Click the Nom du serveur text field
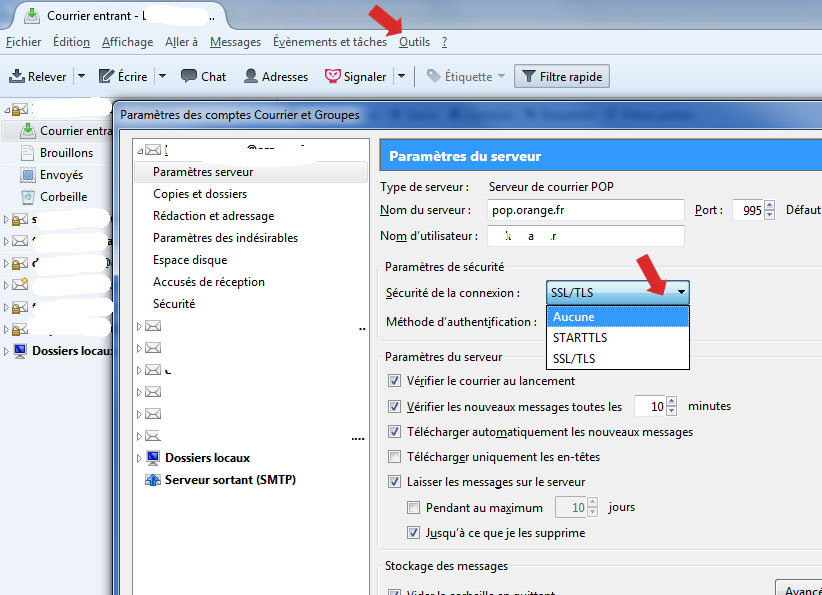Image resolution: width=822 pixels, height=595 pixels. [x=586, y=210]
